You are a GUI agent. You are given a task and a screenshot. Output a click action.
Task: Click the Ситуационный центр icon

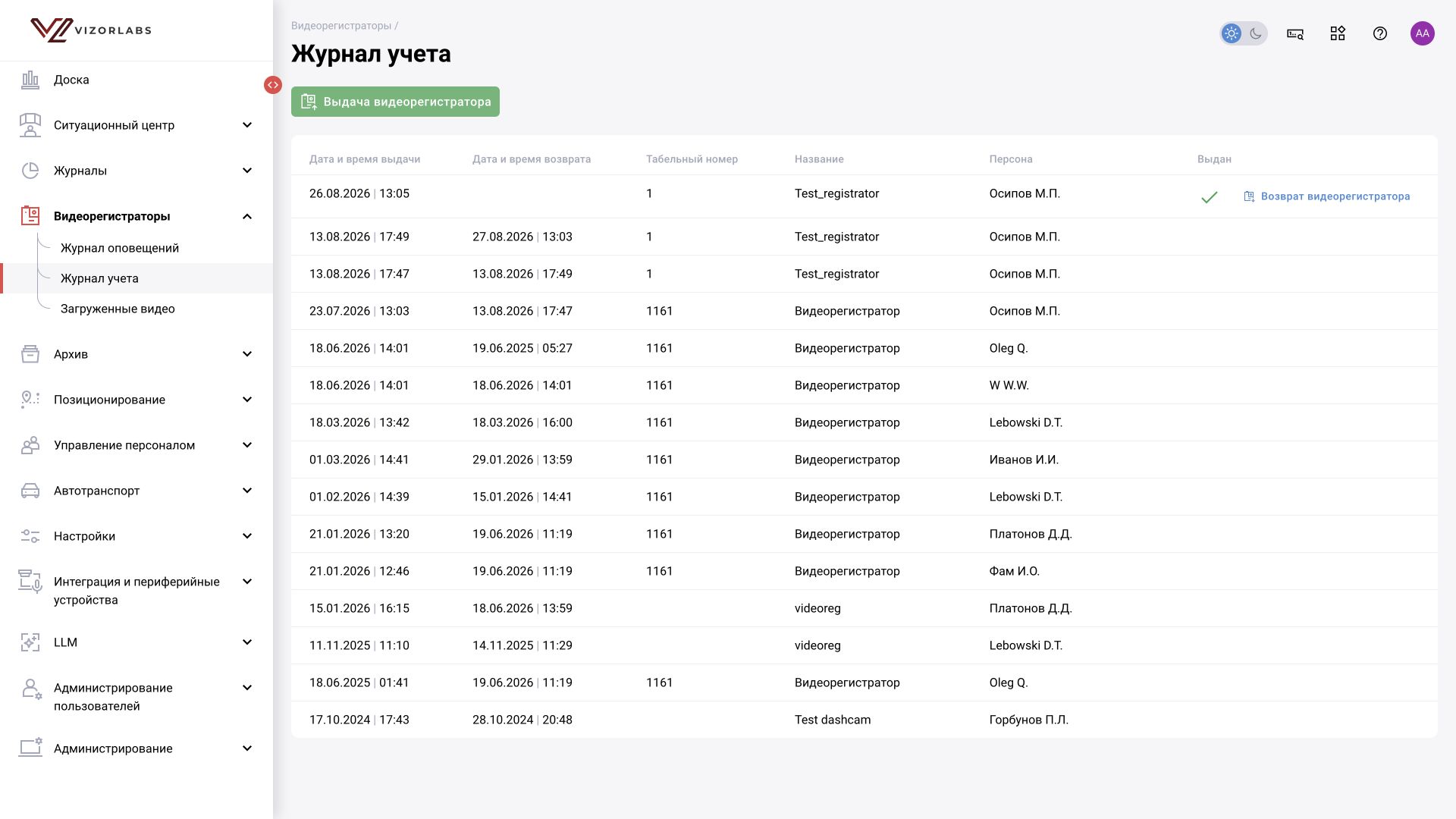(30, 125)
